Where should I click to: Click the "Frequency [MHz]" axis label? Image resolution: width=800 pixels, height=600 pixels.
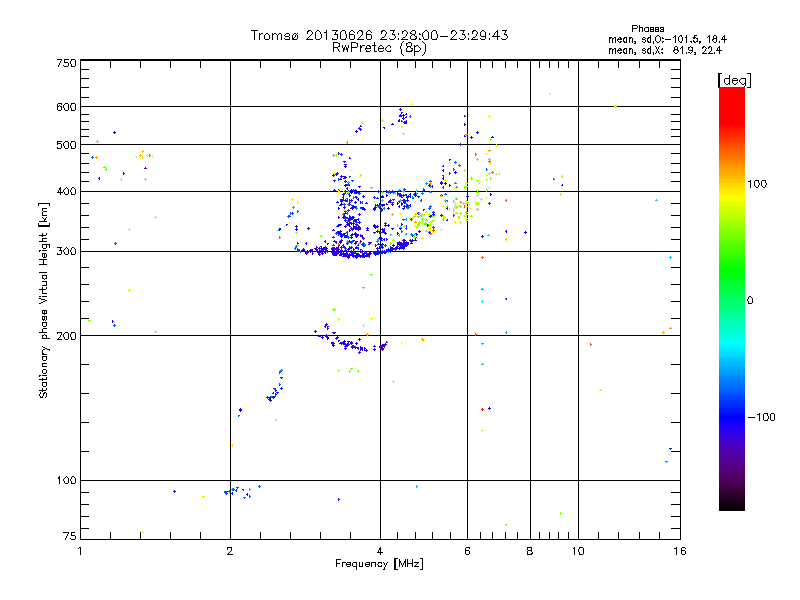click(379, 564)
